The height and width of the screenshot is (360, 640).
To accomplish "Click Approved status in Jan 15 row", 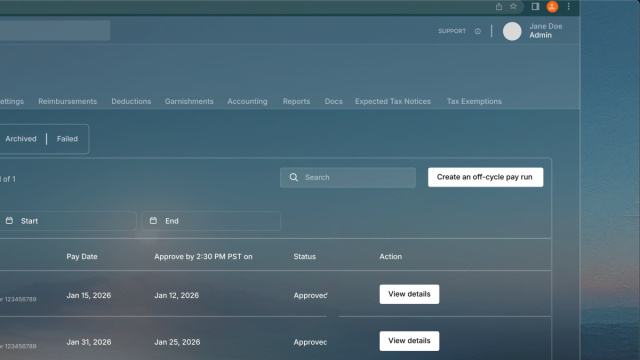I will tap(310, 296).
